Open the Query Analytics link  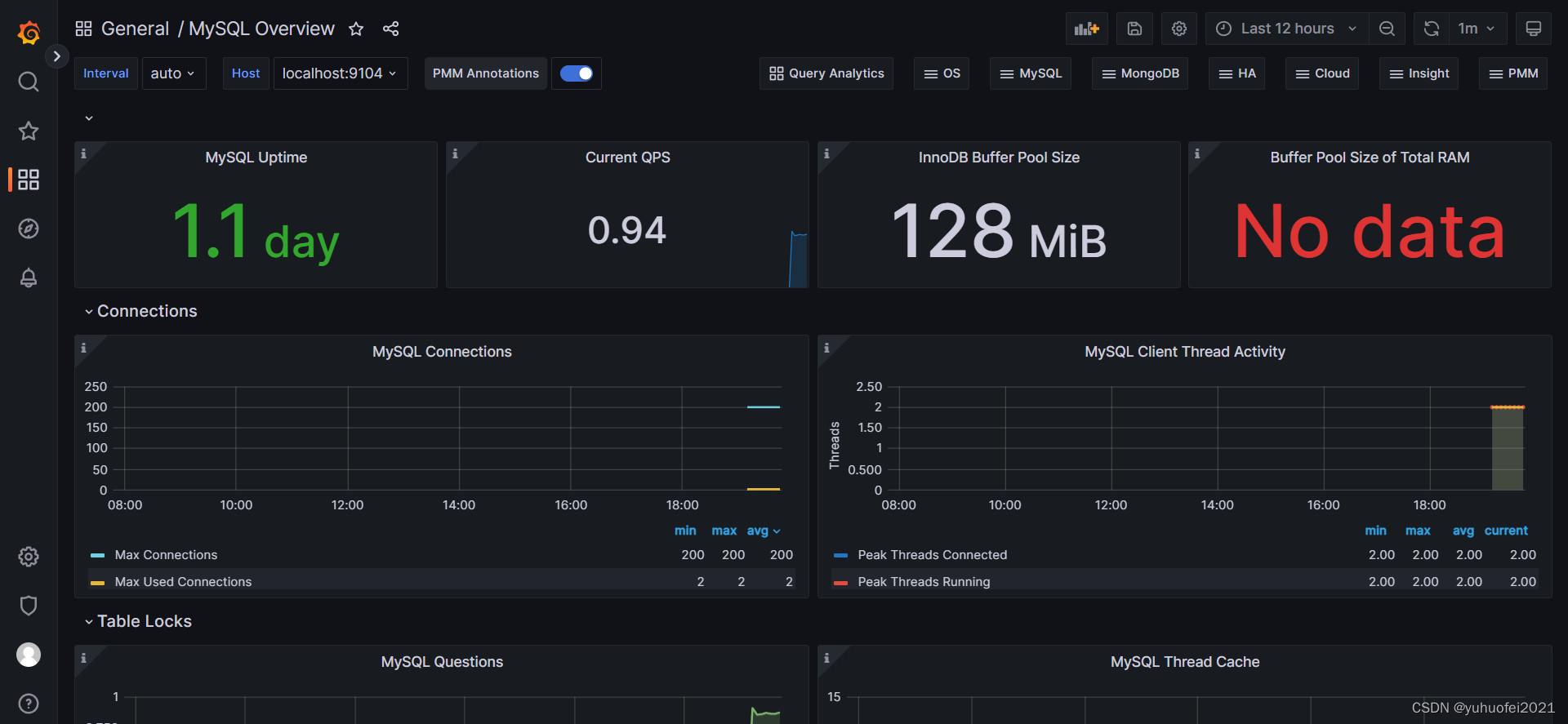pyautogui.click(x=826, y=73)
